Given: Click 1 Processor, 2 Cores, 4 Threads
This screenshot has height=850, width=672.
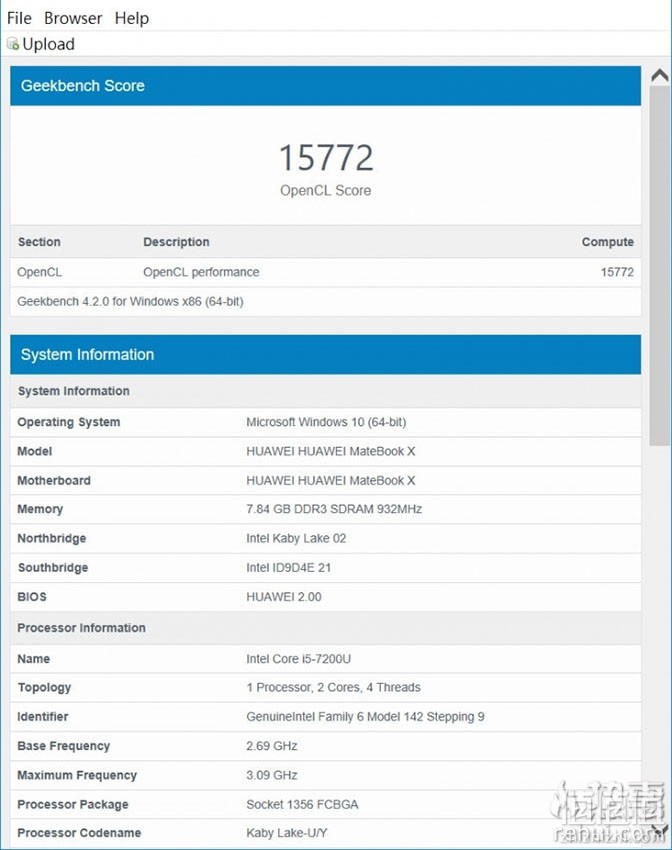Looking at the screenshot, I should [x=333, y=687].
